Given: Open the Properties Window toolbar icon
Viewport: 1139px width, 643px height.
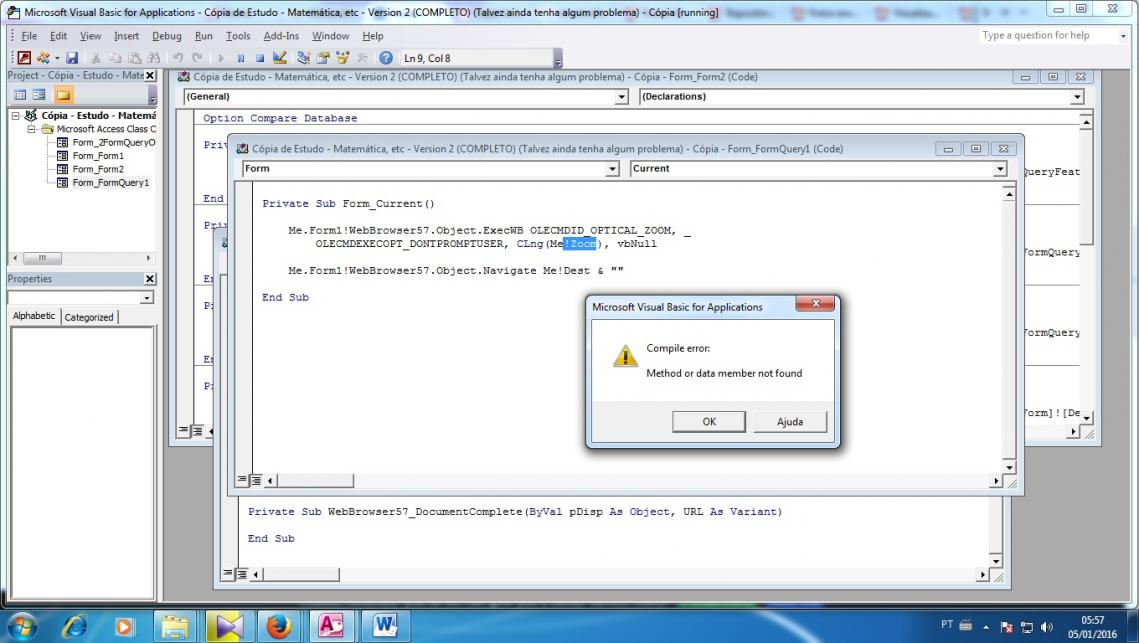Looking at the screenshot, I should [323, 57].
